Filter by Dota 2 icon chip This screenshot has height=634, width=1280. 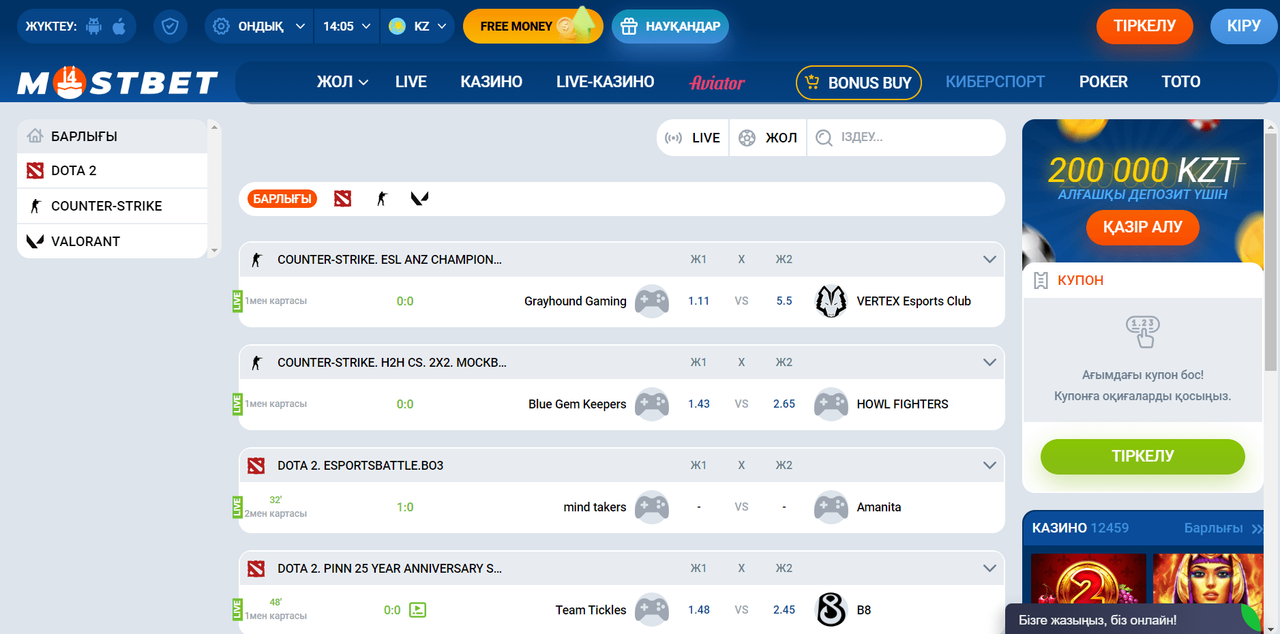(x=343, y=199)
